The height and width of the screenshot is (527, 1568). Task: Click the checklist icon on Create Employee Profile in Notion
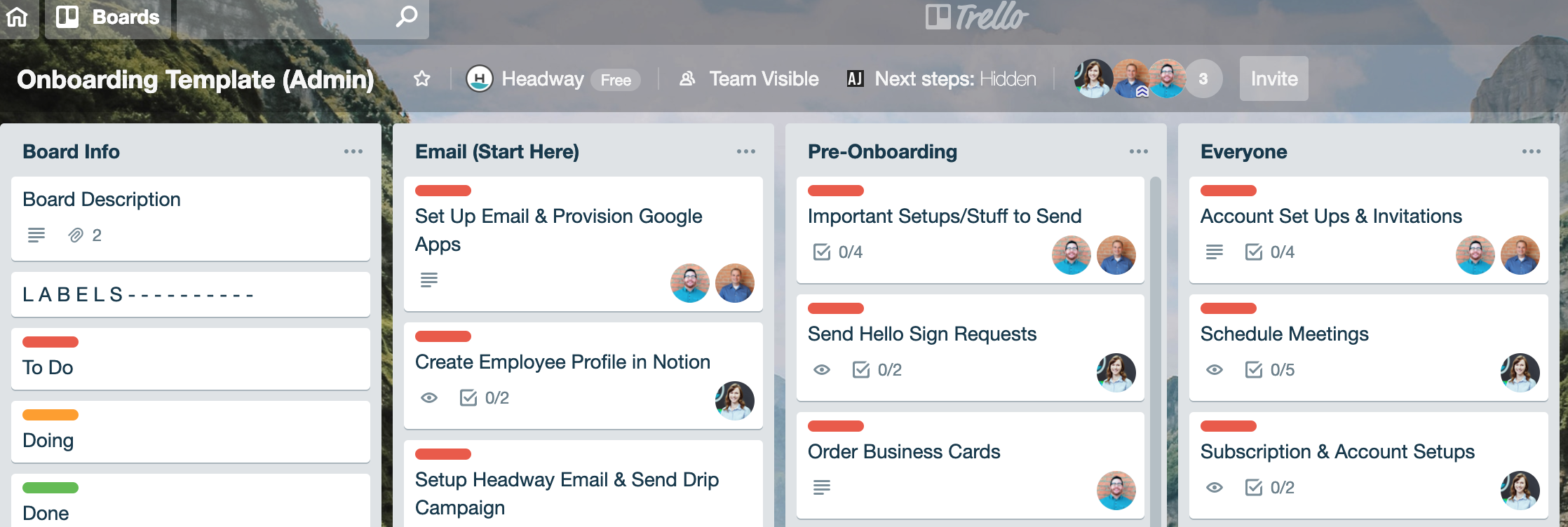(x=468, y=397)
